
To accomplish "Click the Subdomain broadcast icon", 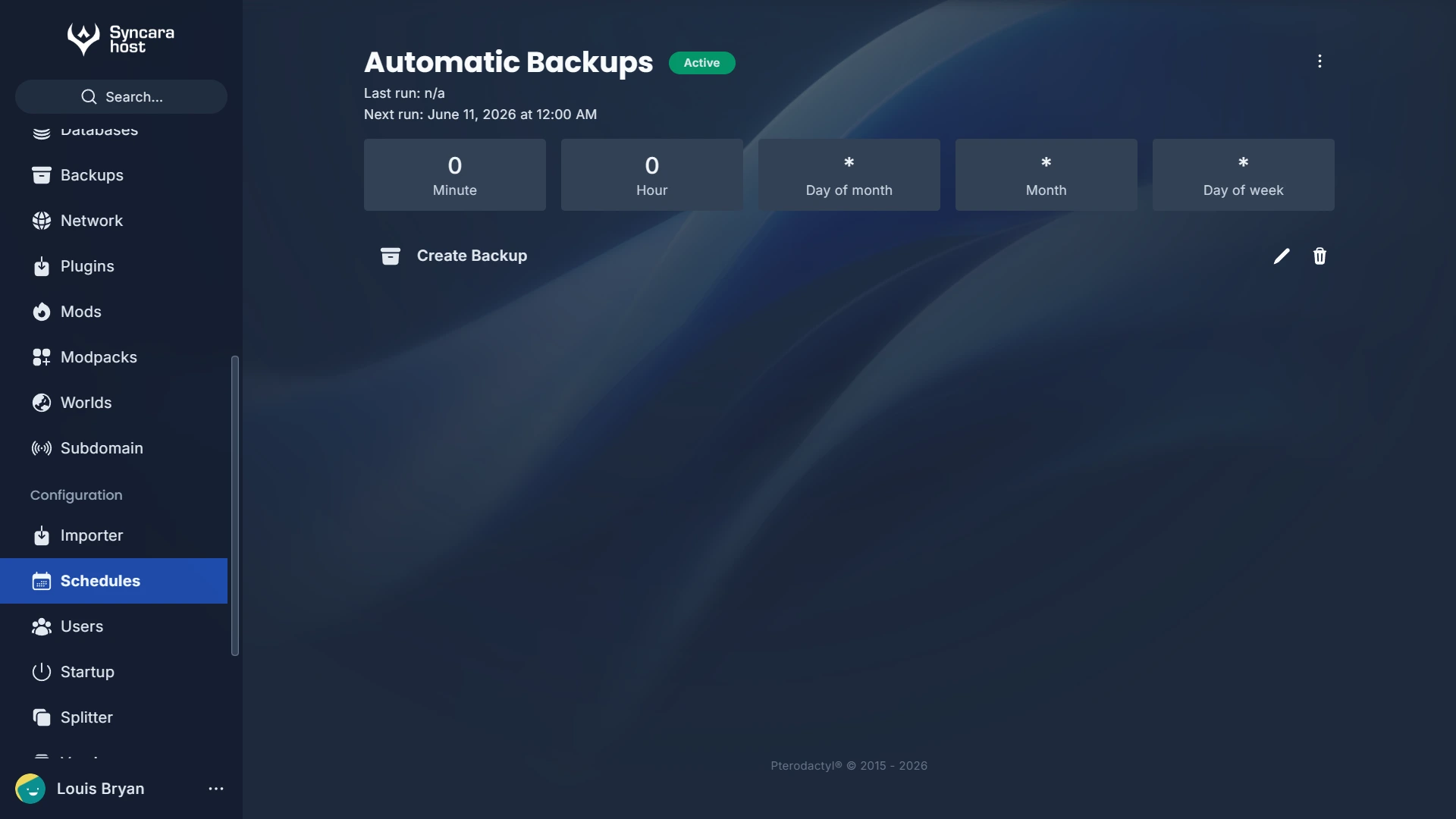I will point(42,448).
